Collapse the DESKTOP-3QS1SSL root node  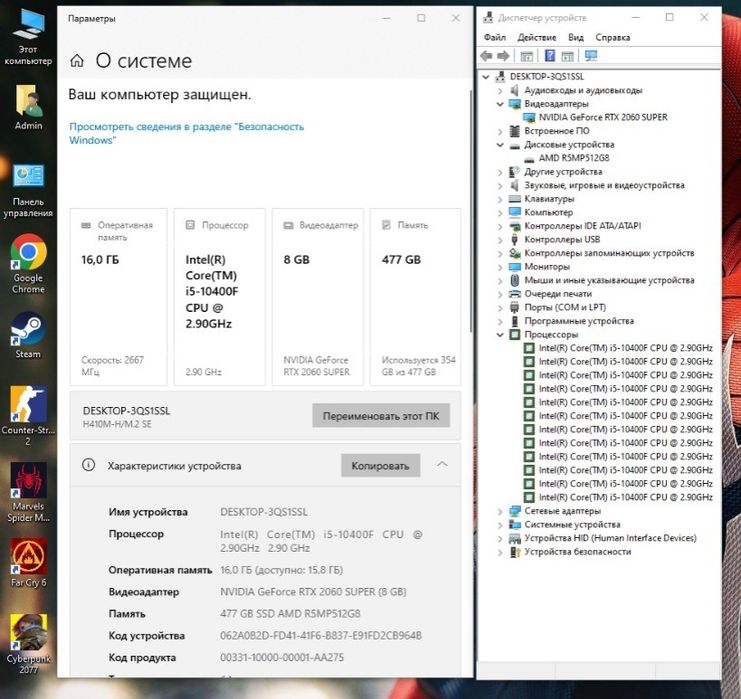[x=486, y=77]
